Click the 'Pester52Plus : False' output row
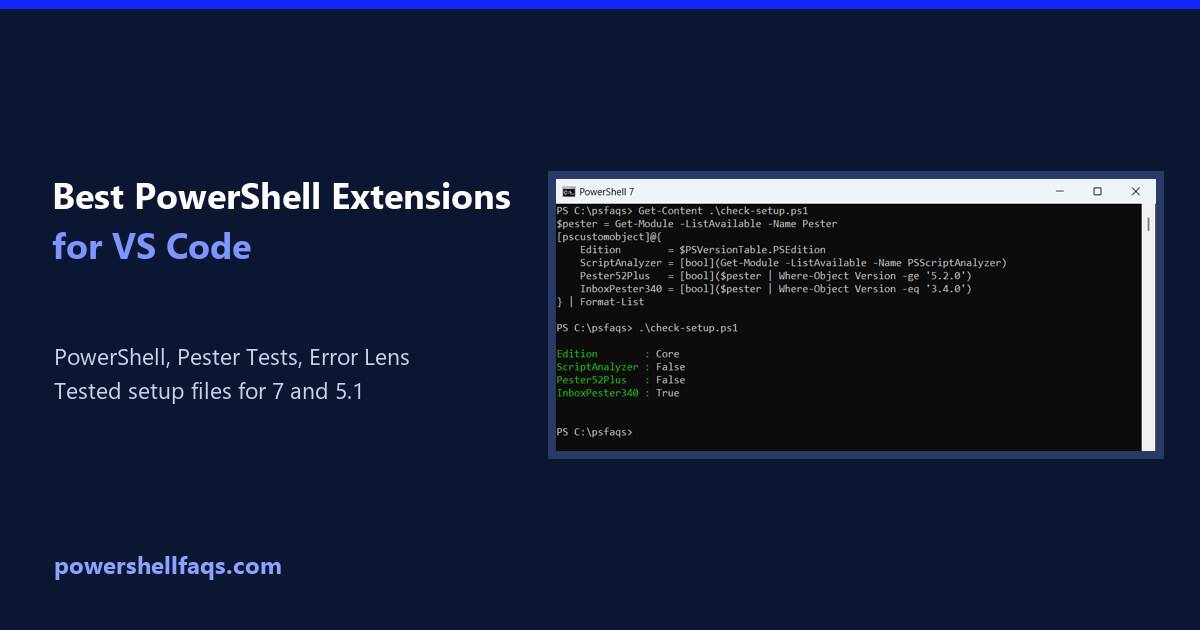 621,380
